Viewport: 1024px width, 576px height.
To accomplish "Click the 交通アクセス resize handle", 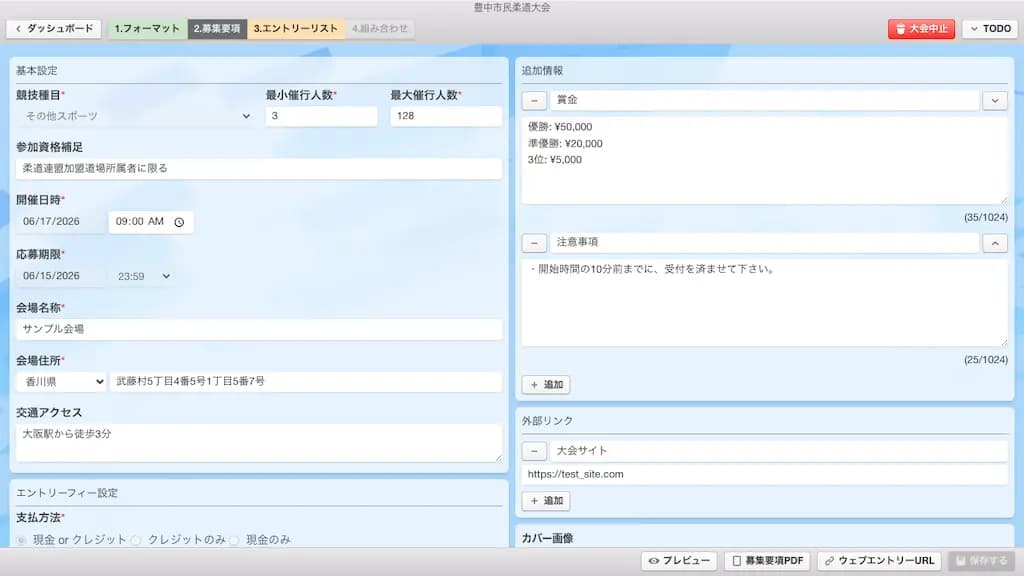I will [498, 458].
